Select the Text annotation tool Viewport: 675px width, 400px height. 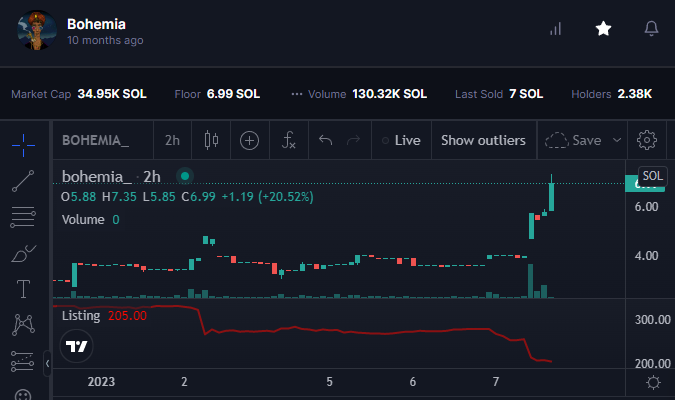click(x=23, y=289)
